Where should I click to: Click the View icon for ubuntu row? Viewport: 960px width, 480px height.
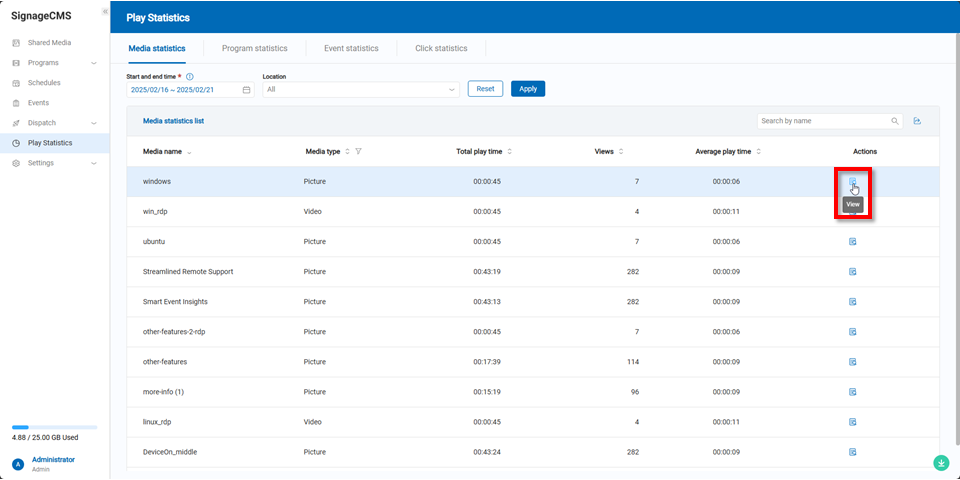pos(853,242)
